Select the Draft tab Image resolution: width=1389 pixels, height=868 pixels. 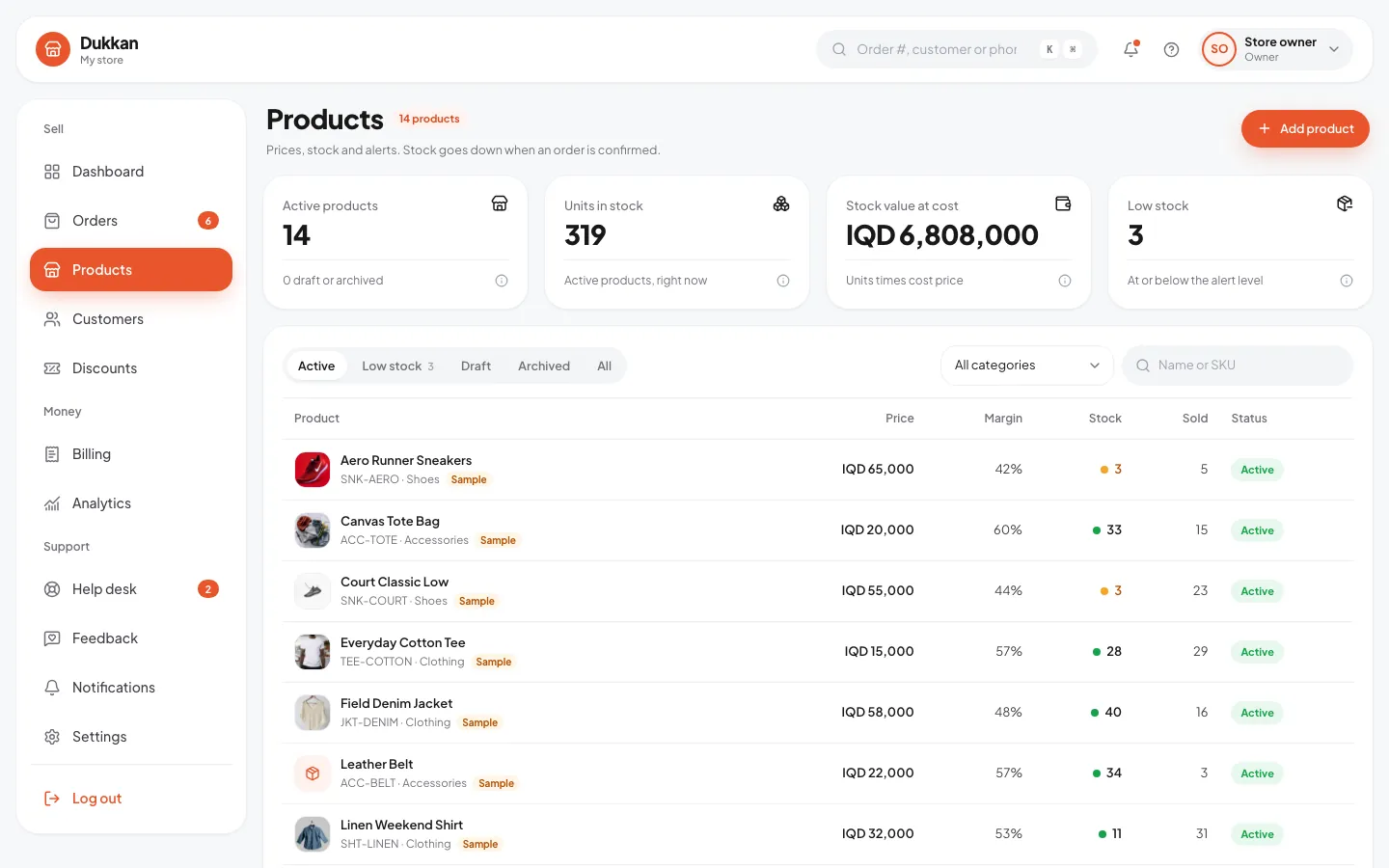(x=476, y=366)
